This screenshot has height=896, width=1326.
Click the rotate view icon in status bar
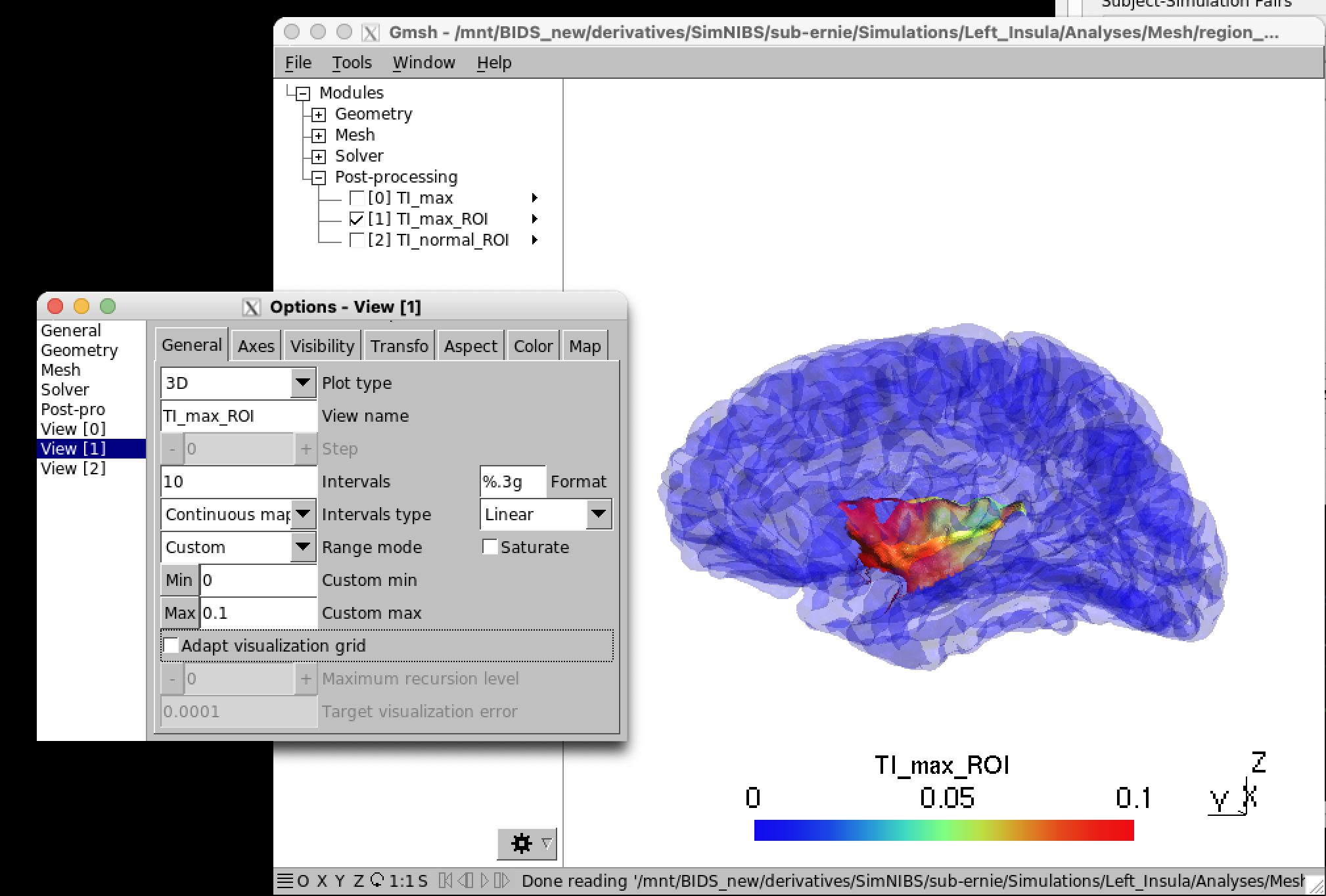click(377, 880)
